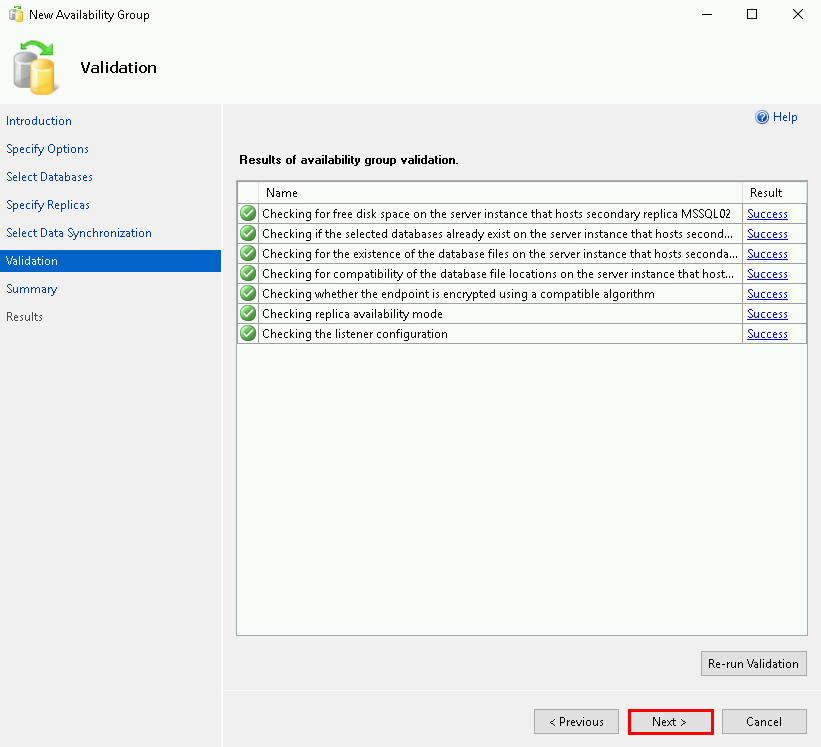The image size is (821, 747).
Task: Open Success link for listener configuration
Action: (x=767, y=334)
